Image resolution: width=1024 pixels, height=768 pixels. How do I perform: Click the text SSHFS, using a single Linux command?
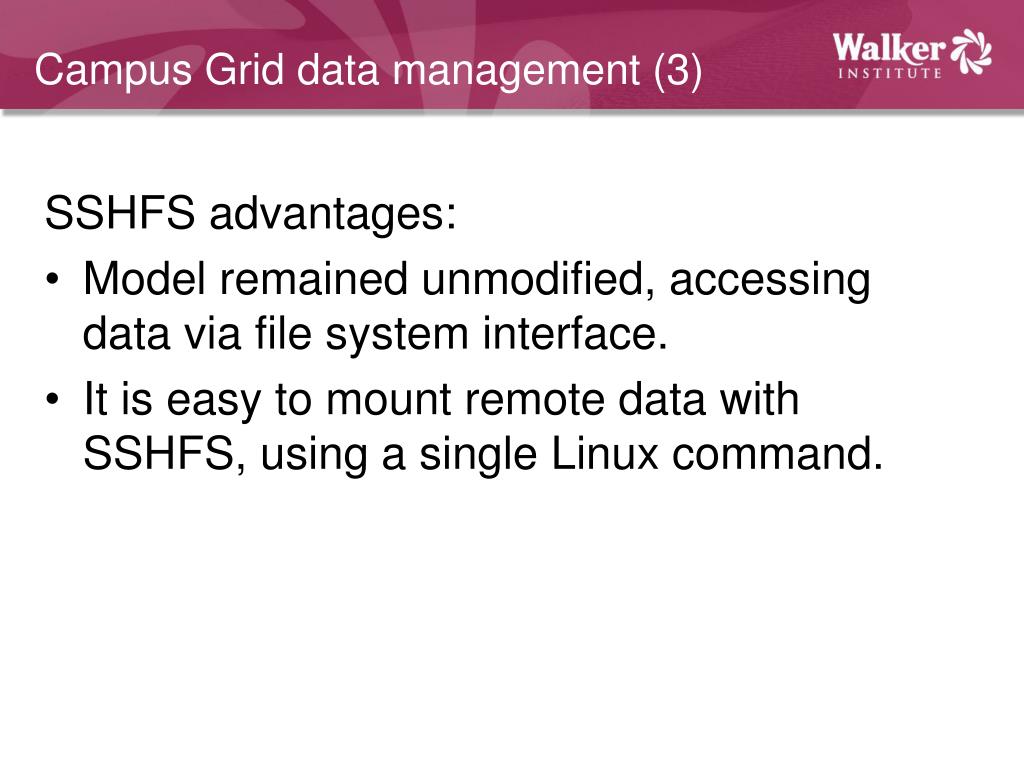tap(483, 454)
